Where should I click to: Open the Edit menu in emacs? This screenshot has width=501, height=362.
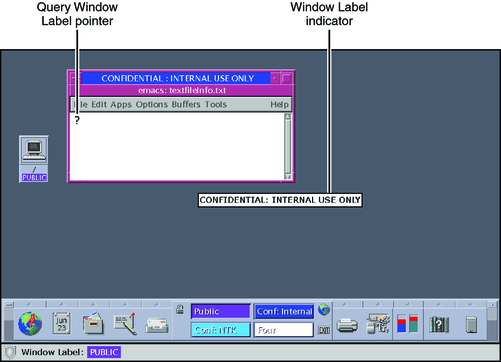(x=99, y=104)
